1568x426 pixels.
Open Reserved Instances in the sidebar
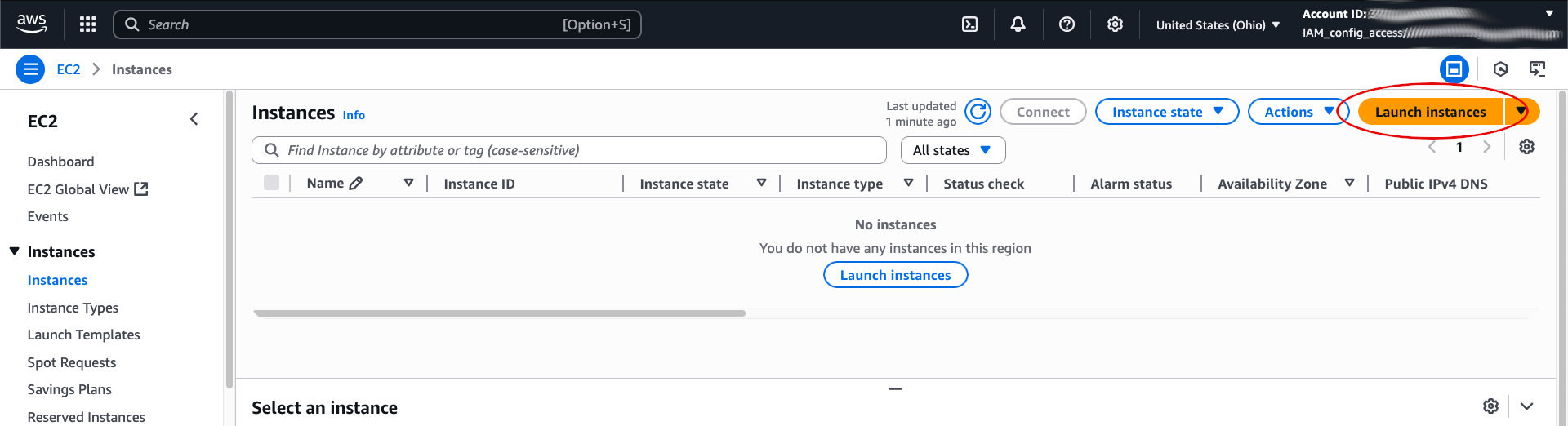point(86,417)
